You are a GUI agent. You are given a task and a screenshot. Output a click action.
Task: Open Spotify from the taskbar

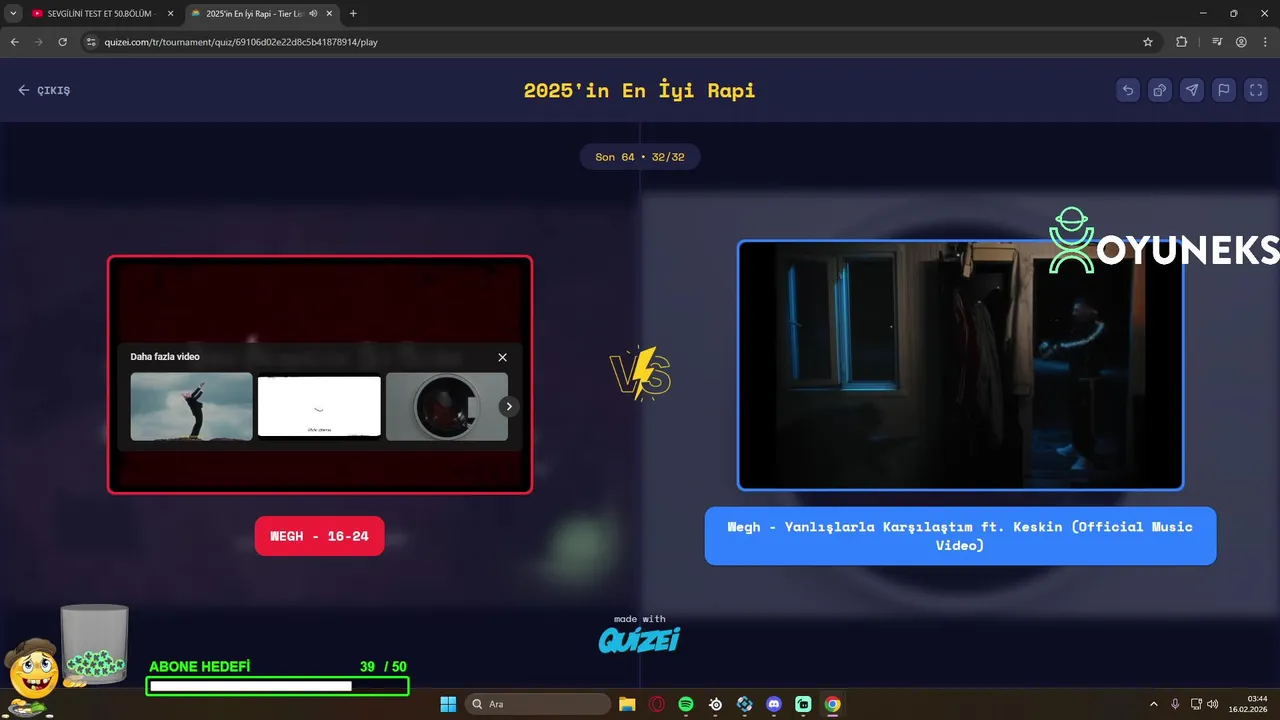(686, 704)
